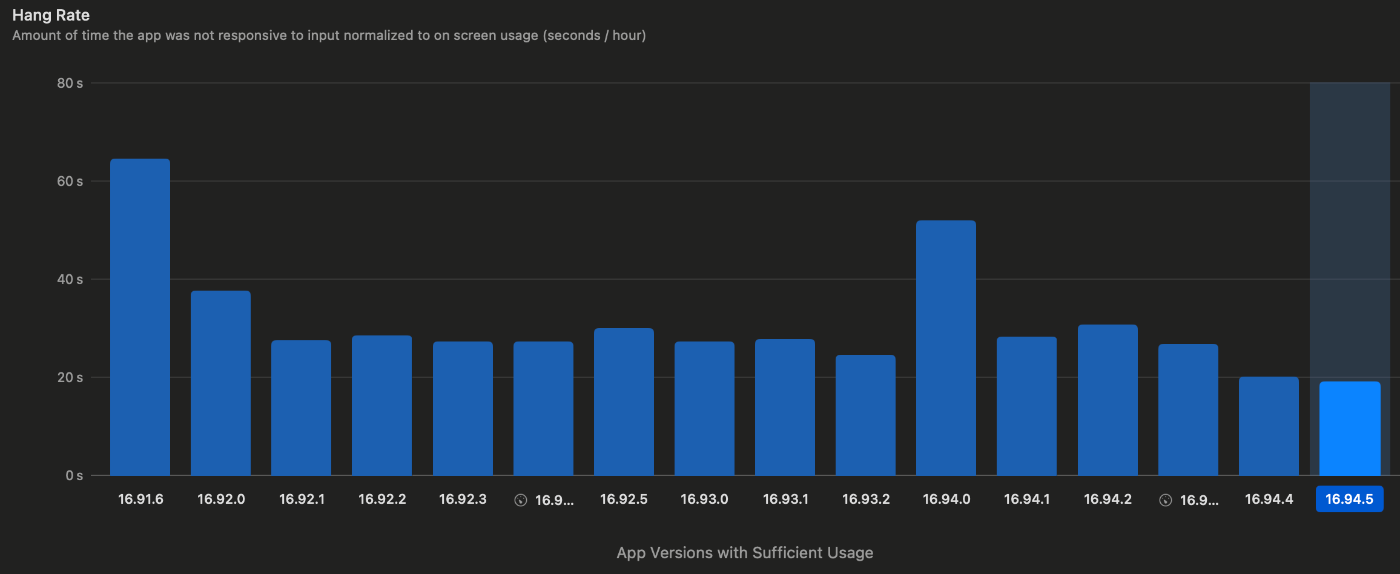Choose the bar for version 16.93.2
The image size is (1400, 574).
[x=866, y=415]
